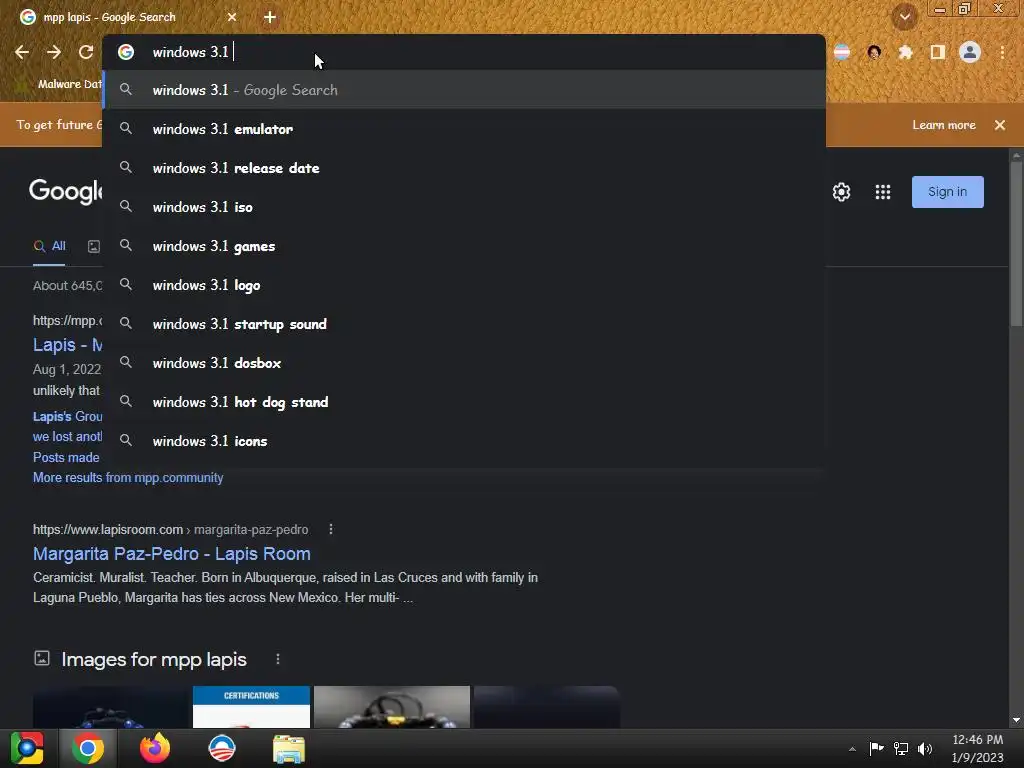The width and height of the screenshot is (1024, 768).
Task: Select suggestion 'windows 3.1 iso'
Action: click(x=464, y=207)
